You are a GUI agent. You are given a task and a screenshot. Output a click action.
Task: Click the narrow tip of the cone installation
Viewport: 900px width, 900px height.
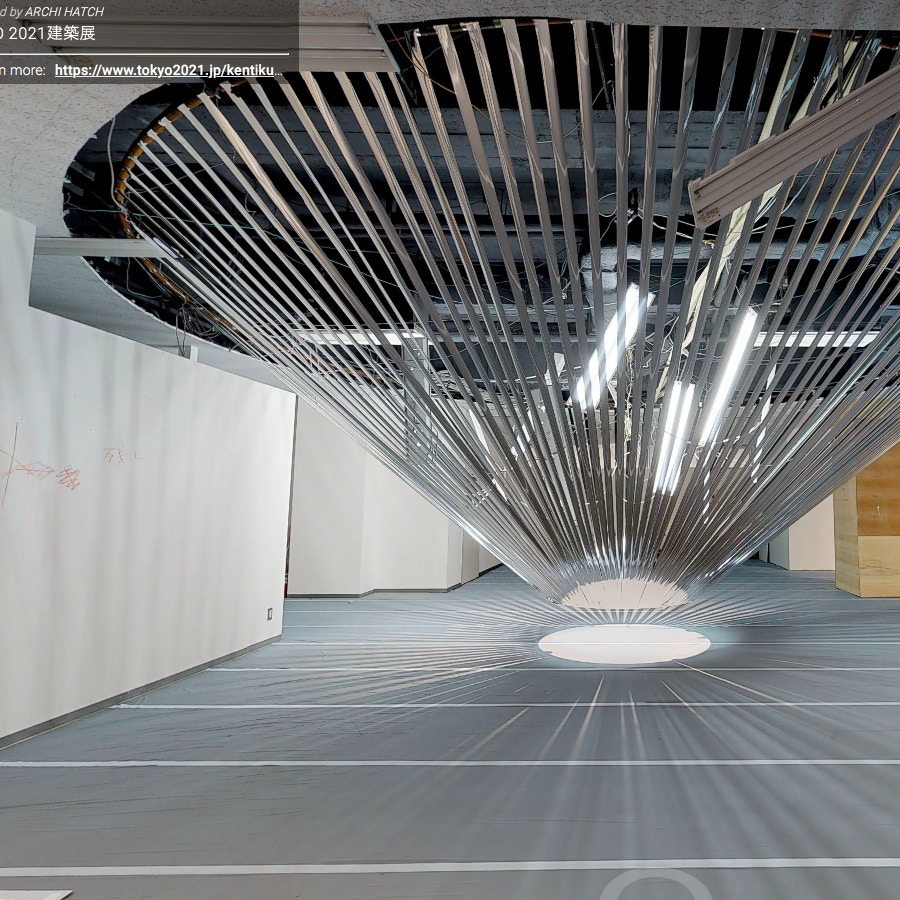click(624, 594)
